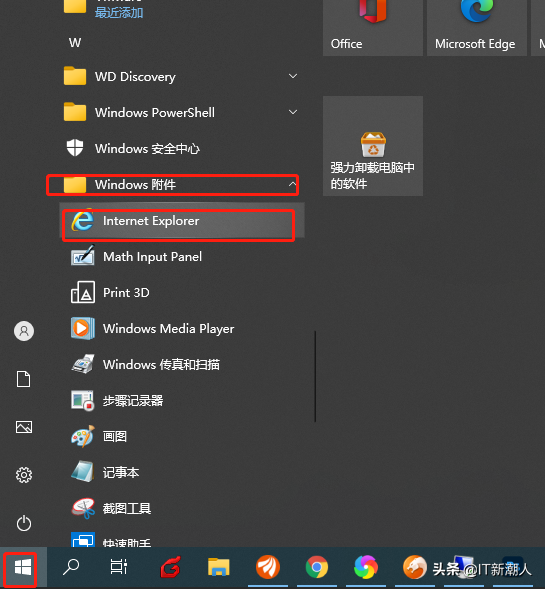Image resolution: width=545 pixels, height=589 pixels.
Task: Click the red swirl taskbar icon
Action: tap(171, 567)
